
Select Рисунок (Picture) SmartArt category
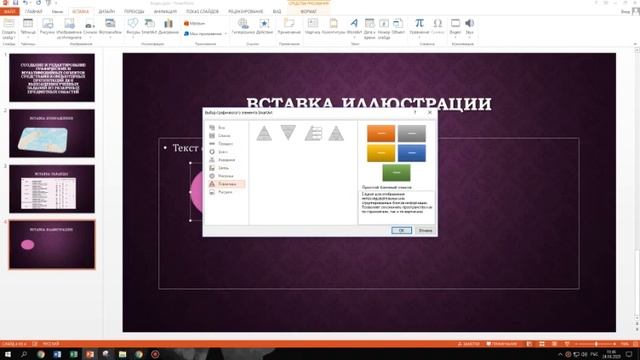point(226,192)
